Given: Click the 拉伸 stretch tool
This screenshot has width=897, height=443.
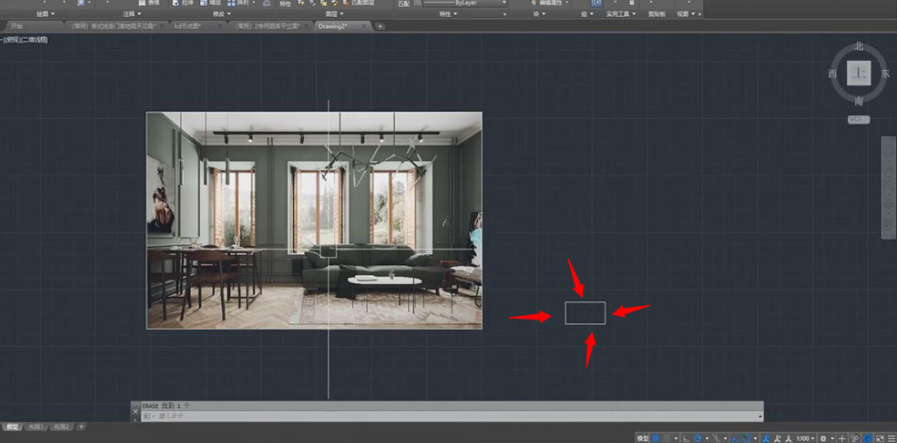Looking at the screenshot, I should [x=182, y=3].
